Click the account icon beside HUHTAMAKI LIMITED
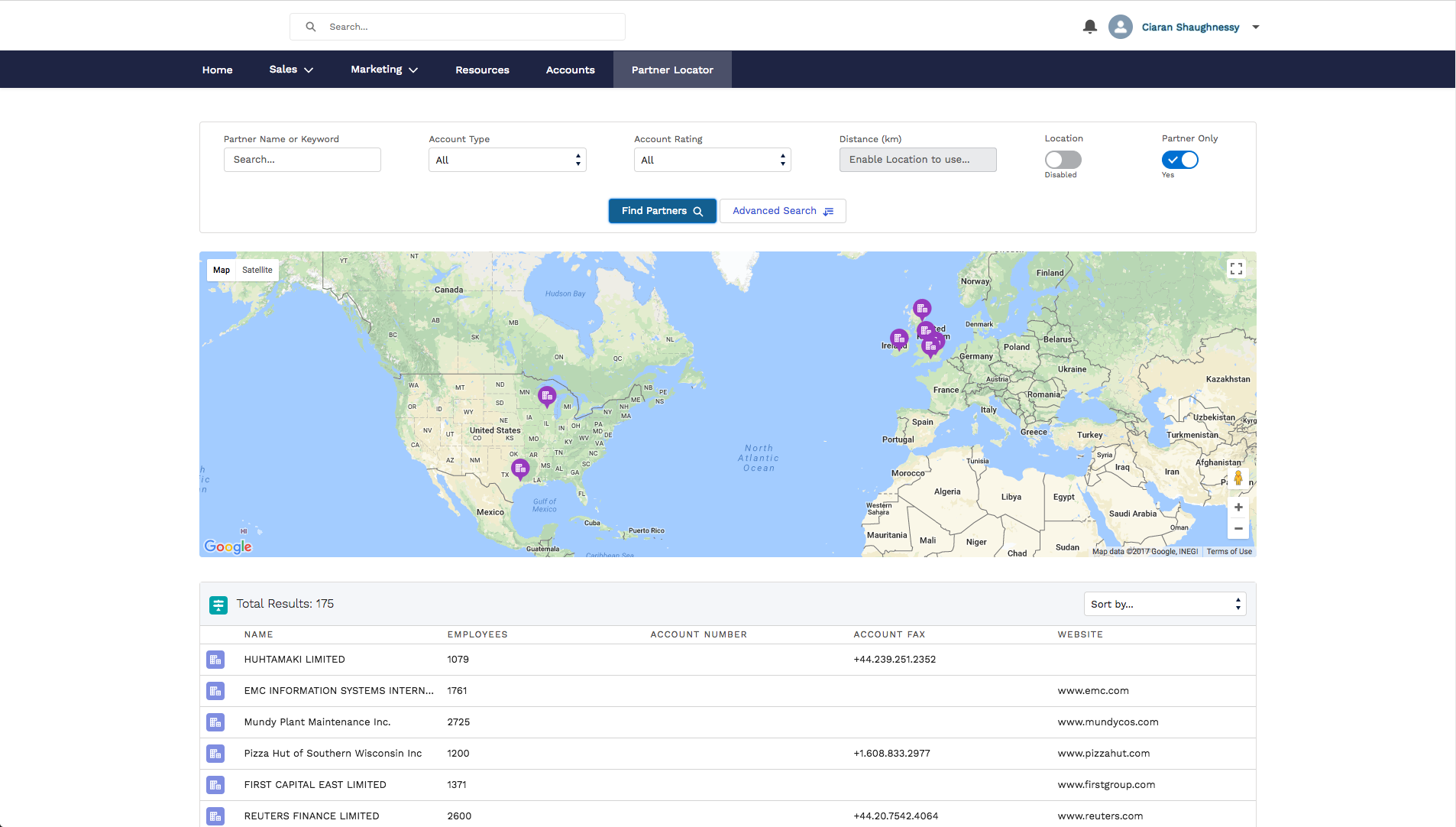The image size is (1456, 827). pyautogui.click(x=215, y=660)
